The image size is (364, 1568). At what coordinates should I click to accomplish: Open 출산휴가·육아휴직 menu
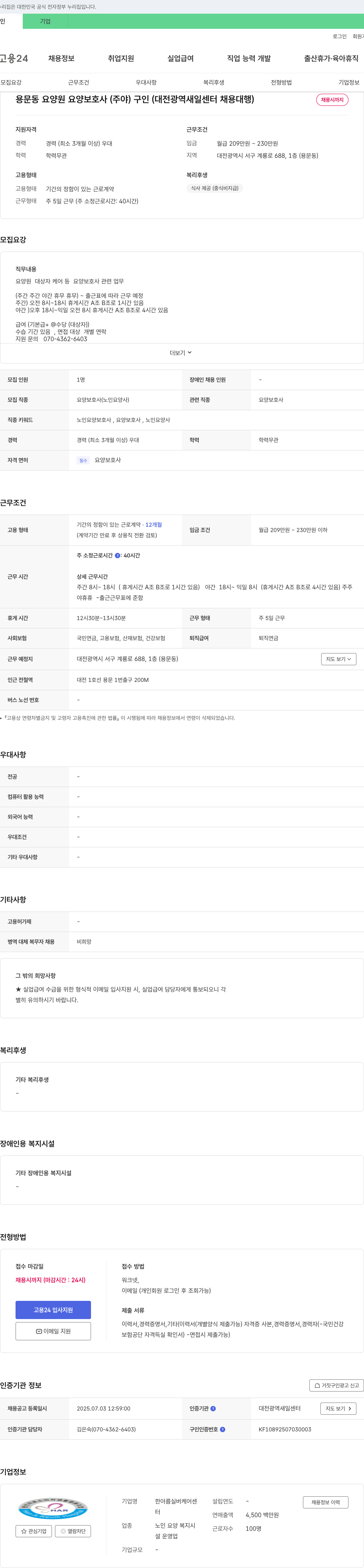click(331, 58)
